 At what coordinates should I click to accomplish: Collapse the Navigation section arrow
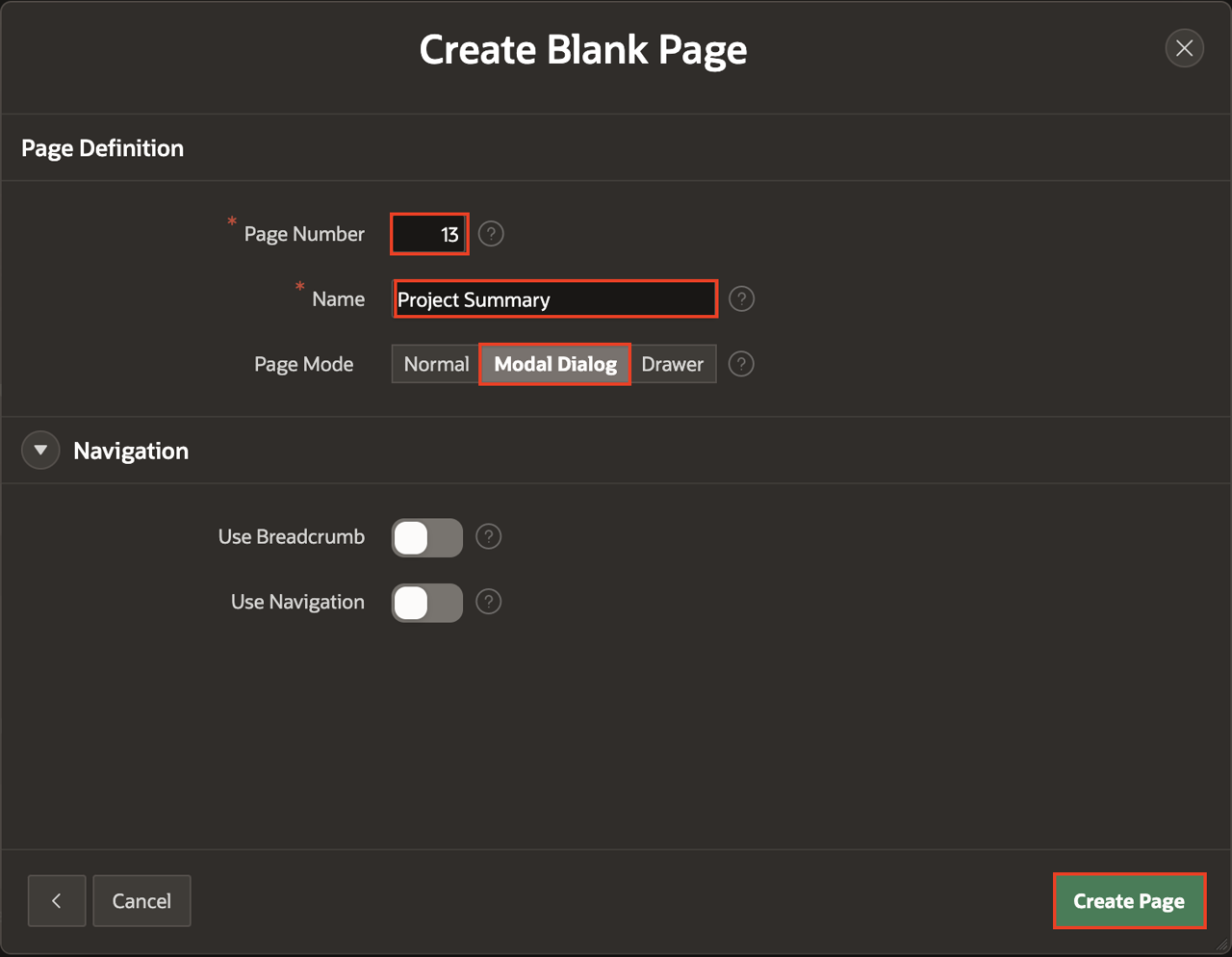[40, 451]
